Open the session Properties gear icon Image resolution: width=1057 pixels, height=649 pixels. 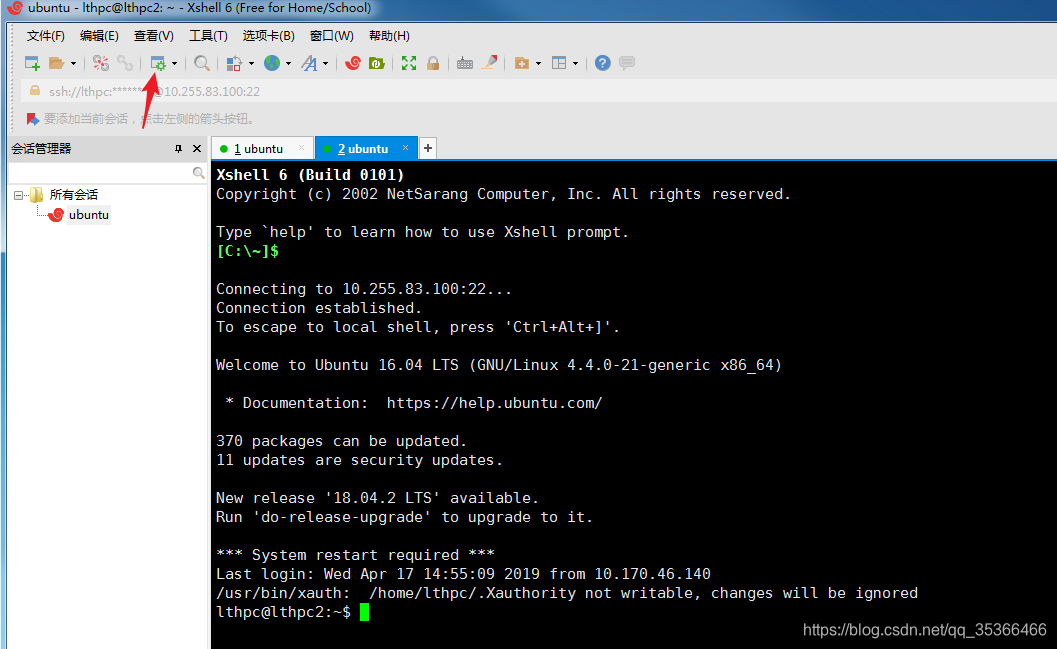[158, 63]
